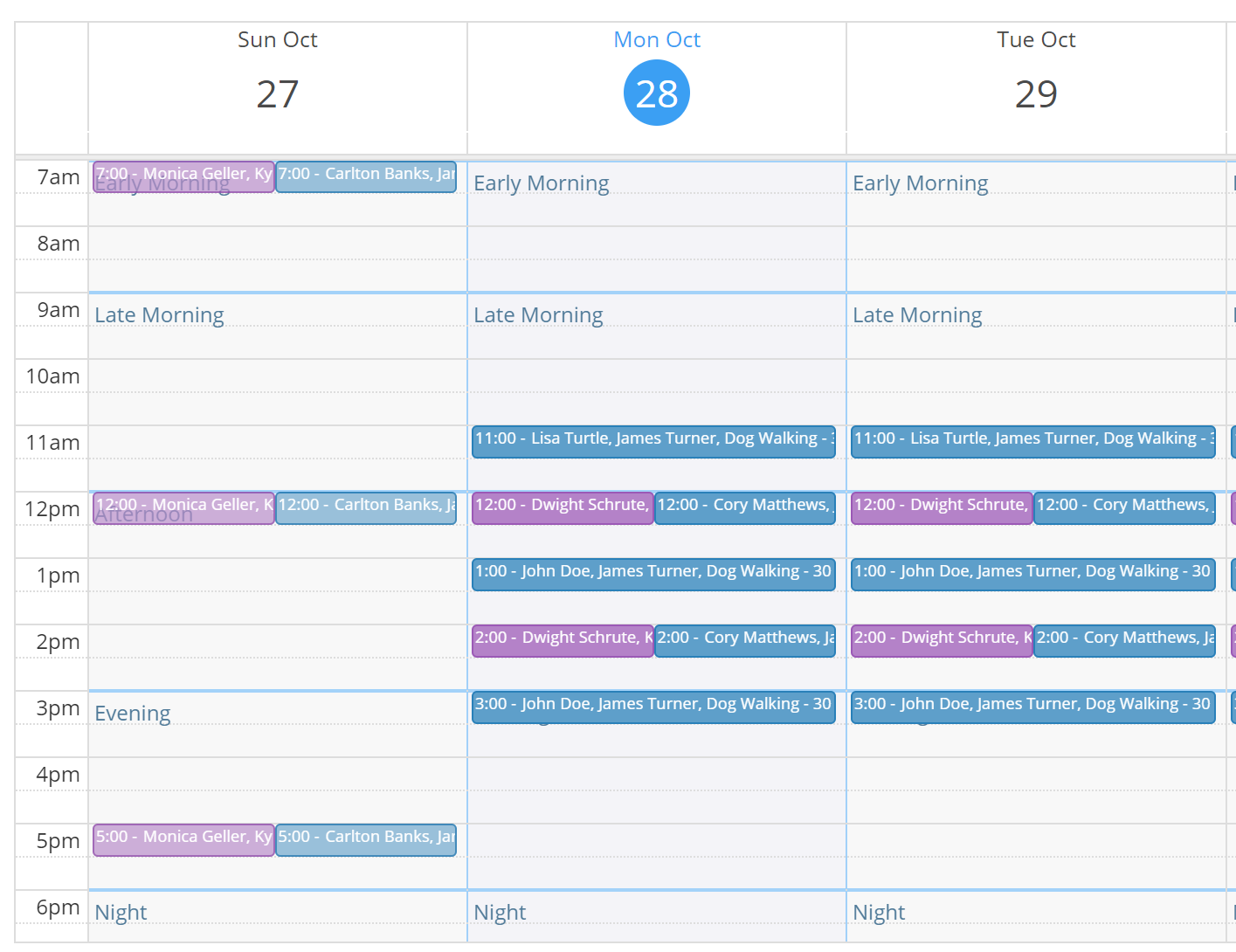Click the 2pm time axis label

tap(59, 642)
